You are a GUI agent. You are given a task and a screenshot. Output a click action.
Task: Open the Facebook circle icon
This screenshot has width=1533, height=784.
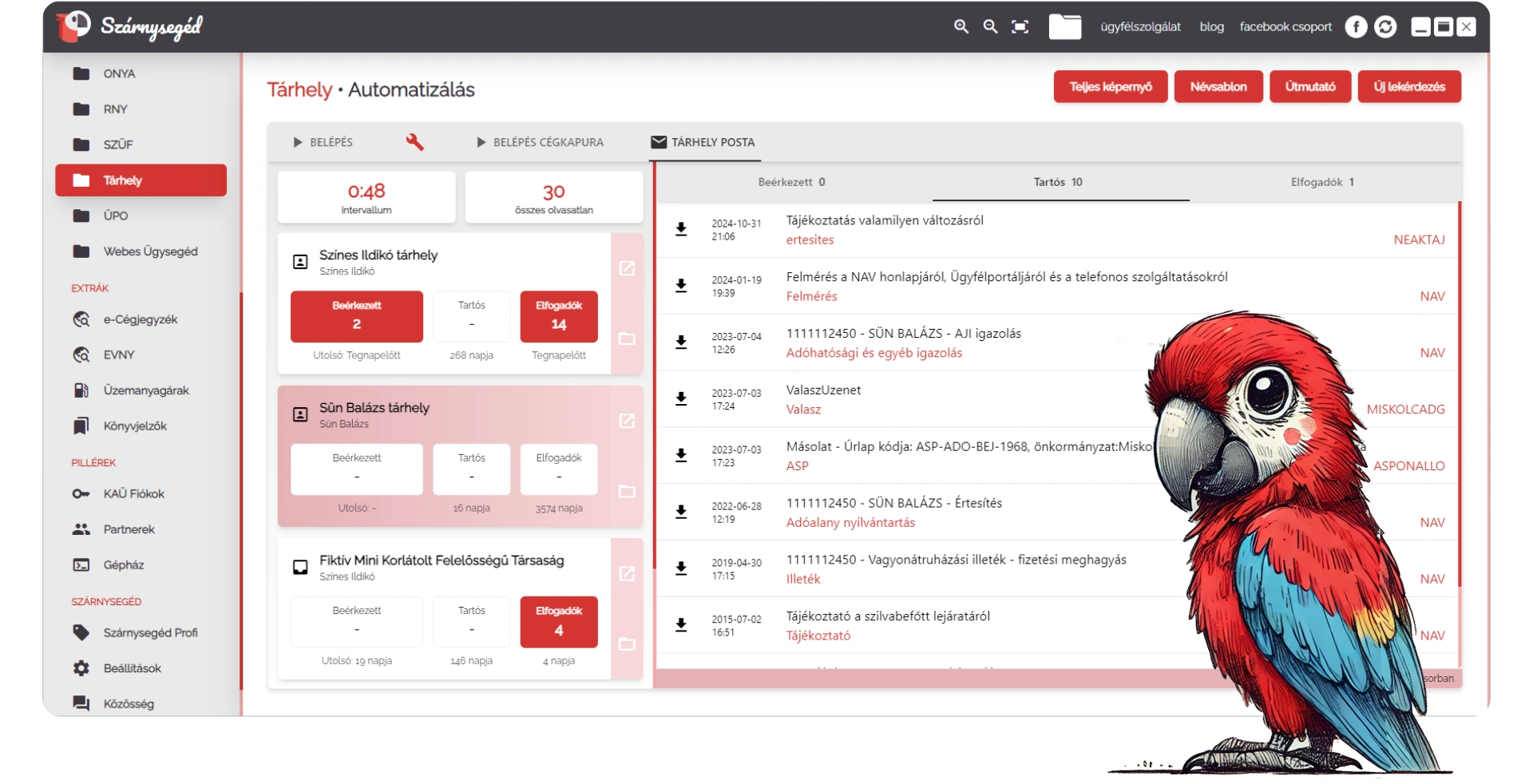[1356, 27]
